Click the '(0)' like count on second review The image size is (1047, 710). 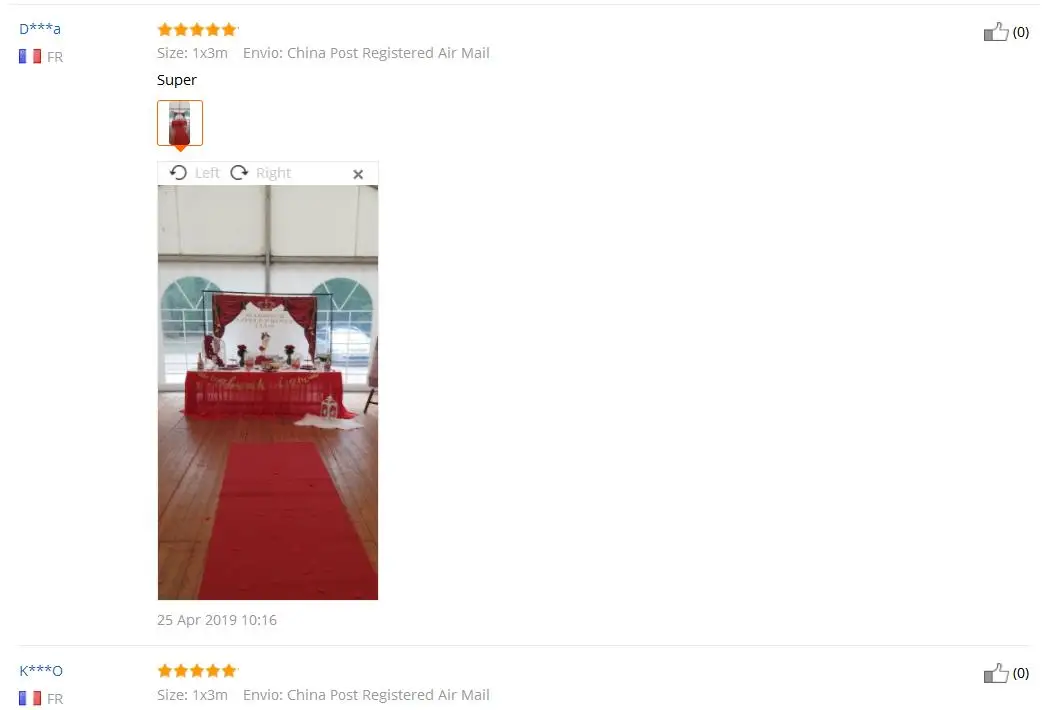point(1020,673)
